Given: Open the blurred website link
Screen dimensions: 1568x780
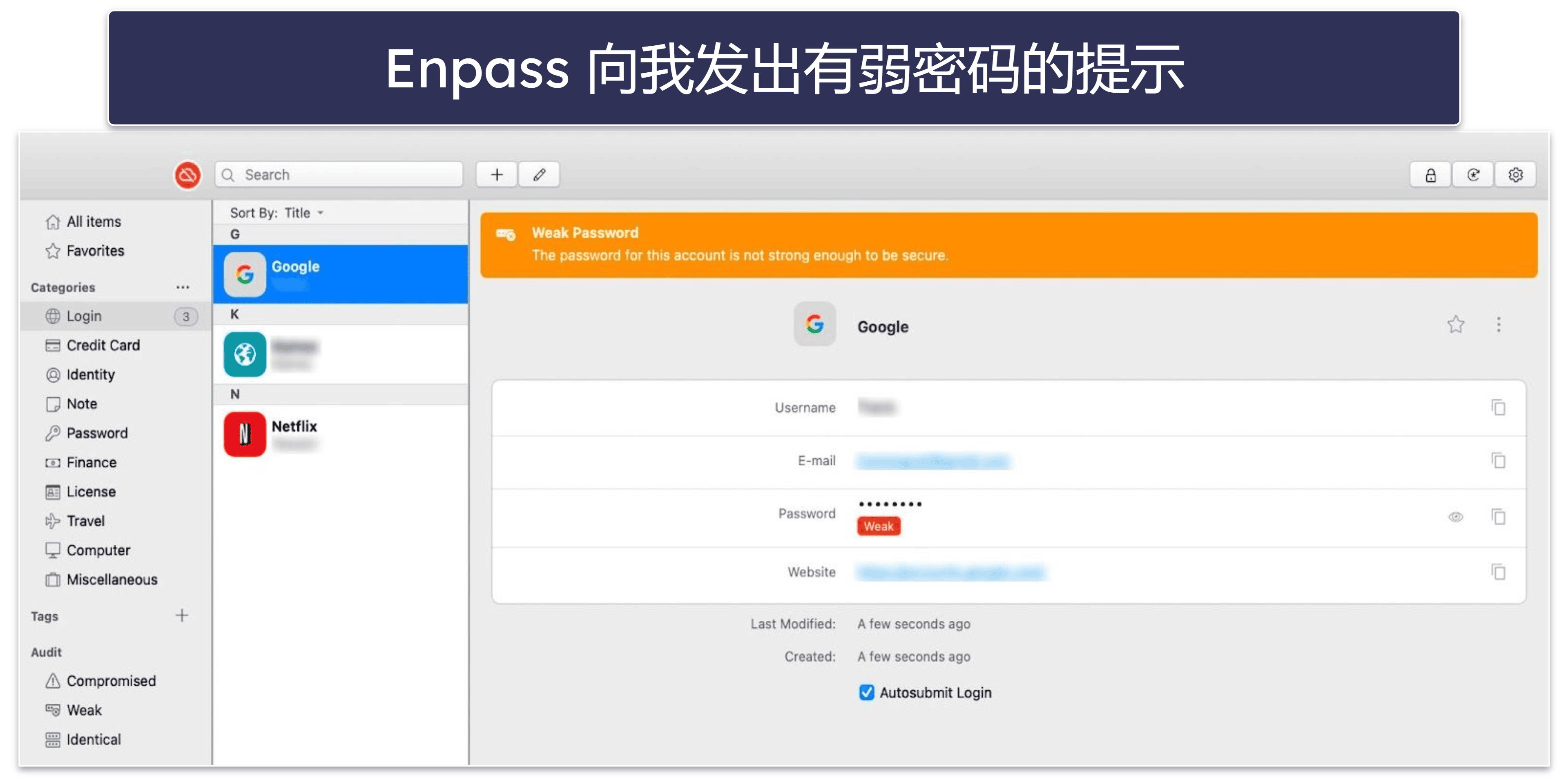Looking at the screenshot, I should tap(951, 573).
